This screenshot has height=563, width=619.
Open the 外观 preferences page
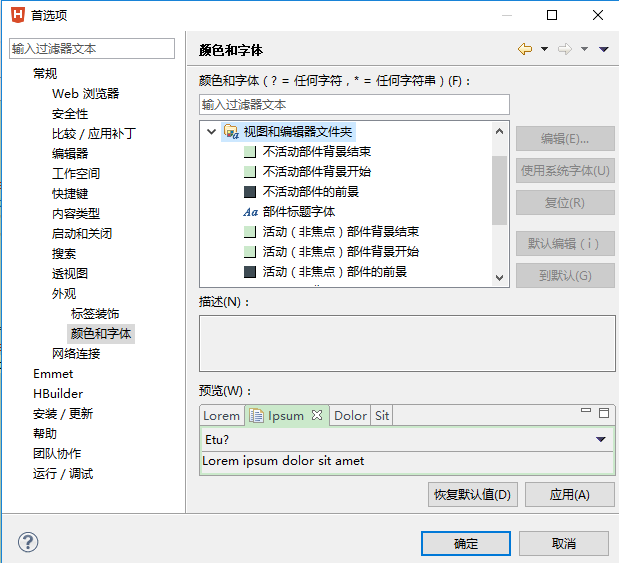pos(64,293)
